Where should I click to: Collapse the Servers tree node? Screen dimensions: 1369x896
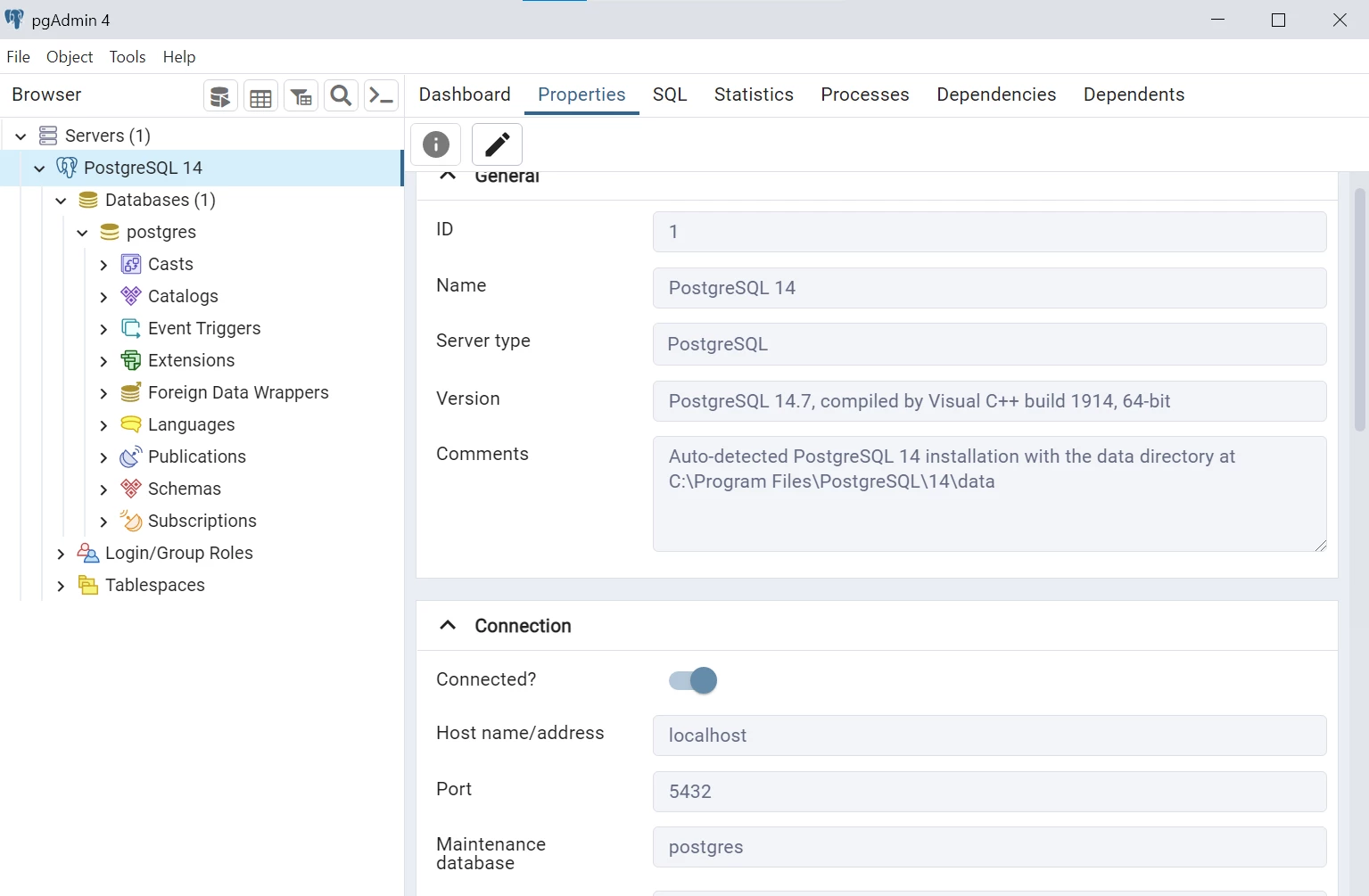[x=21, y=136]
